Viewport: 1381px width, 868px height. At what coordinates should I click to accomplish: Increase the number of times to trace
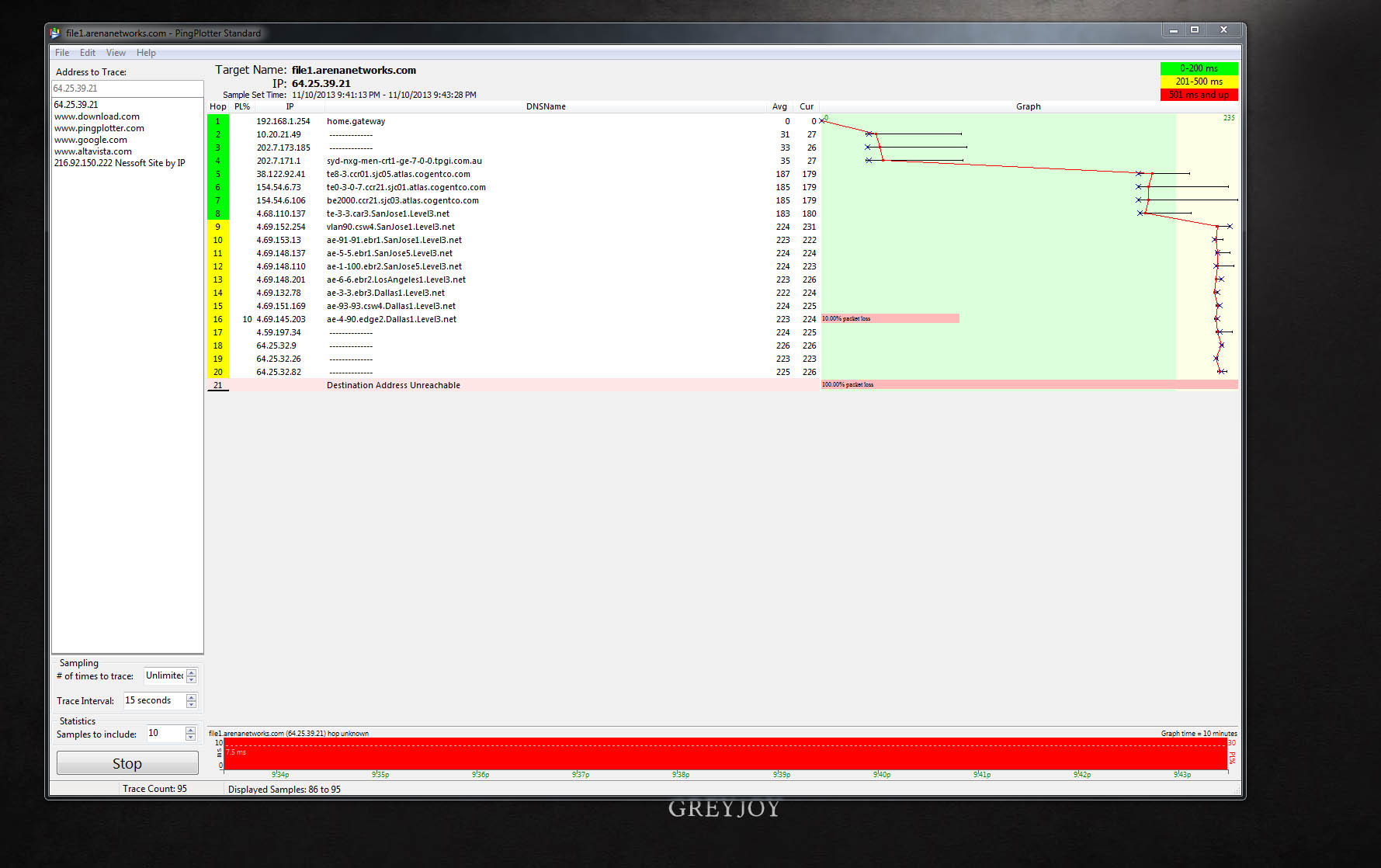click(x=191, y=672)
